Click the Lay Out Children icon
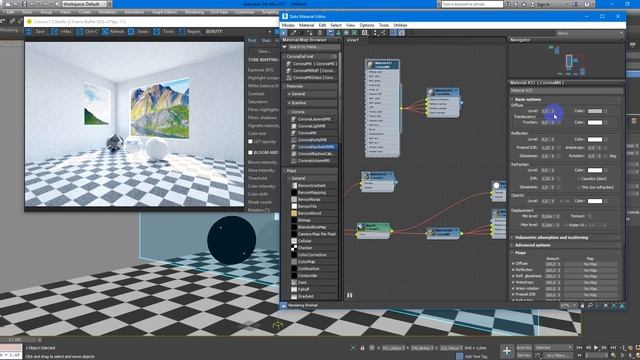 [x=383, y=33]
